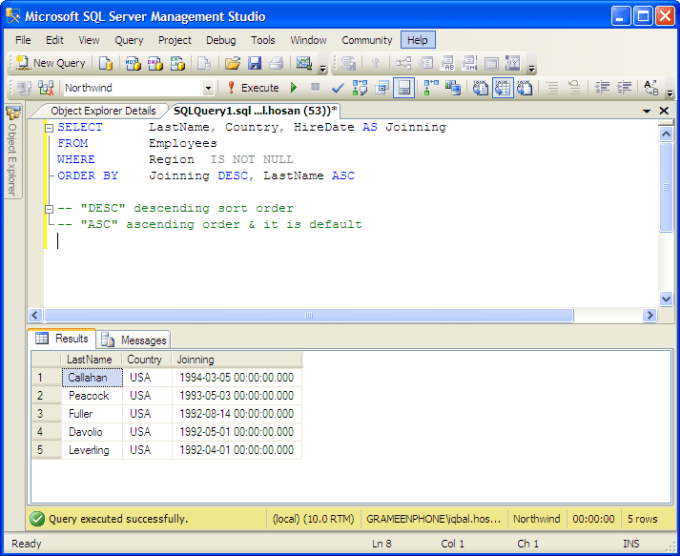Increase indent toolbar icon
The height and width of the screenshot is (556, 680).
(624, 88)
